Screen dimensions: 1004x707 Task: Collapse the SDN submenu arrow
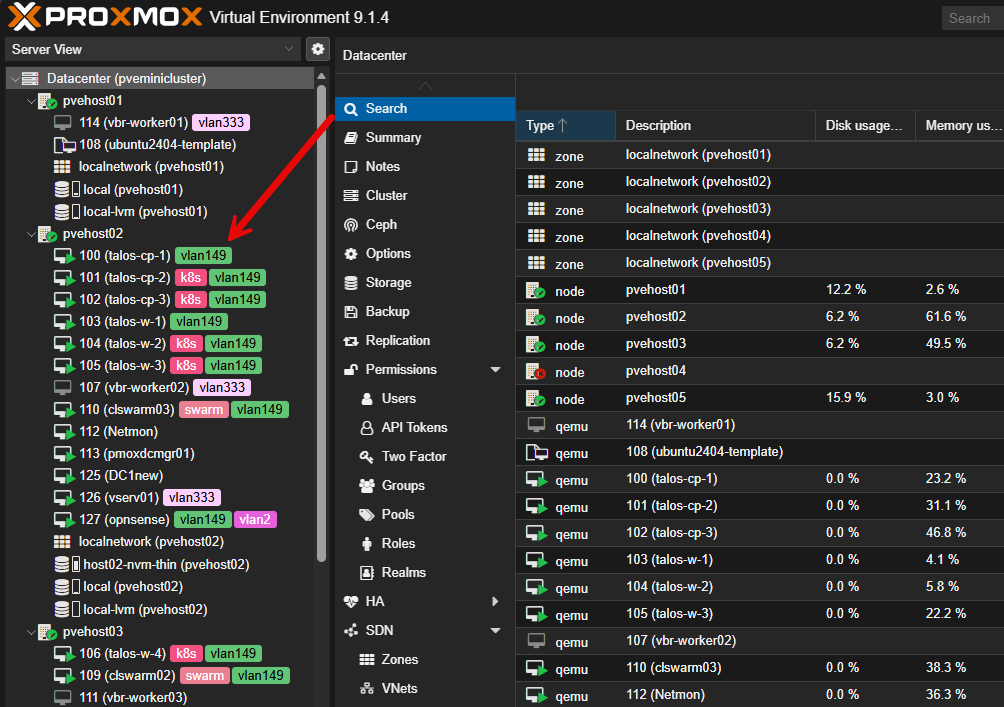[495, 630]
